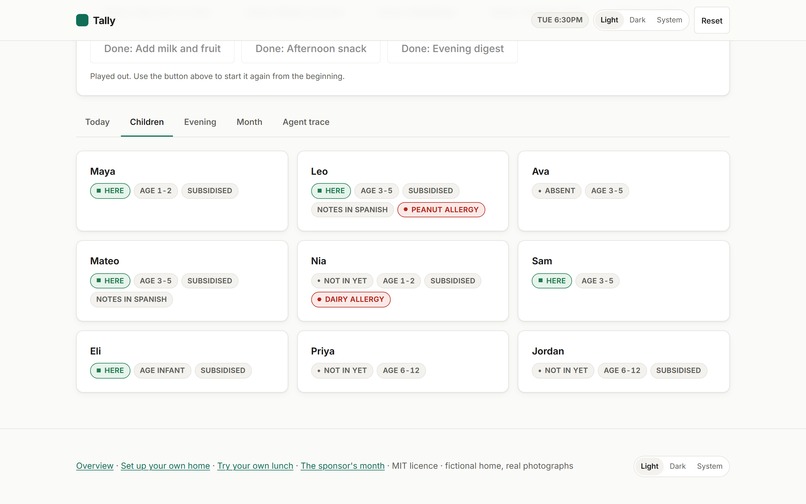Open Try your own lunch link

coord(255,466)
